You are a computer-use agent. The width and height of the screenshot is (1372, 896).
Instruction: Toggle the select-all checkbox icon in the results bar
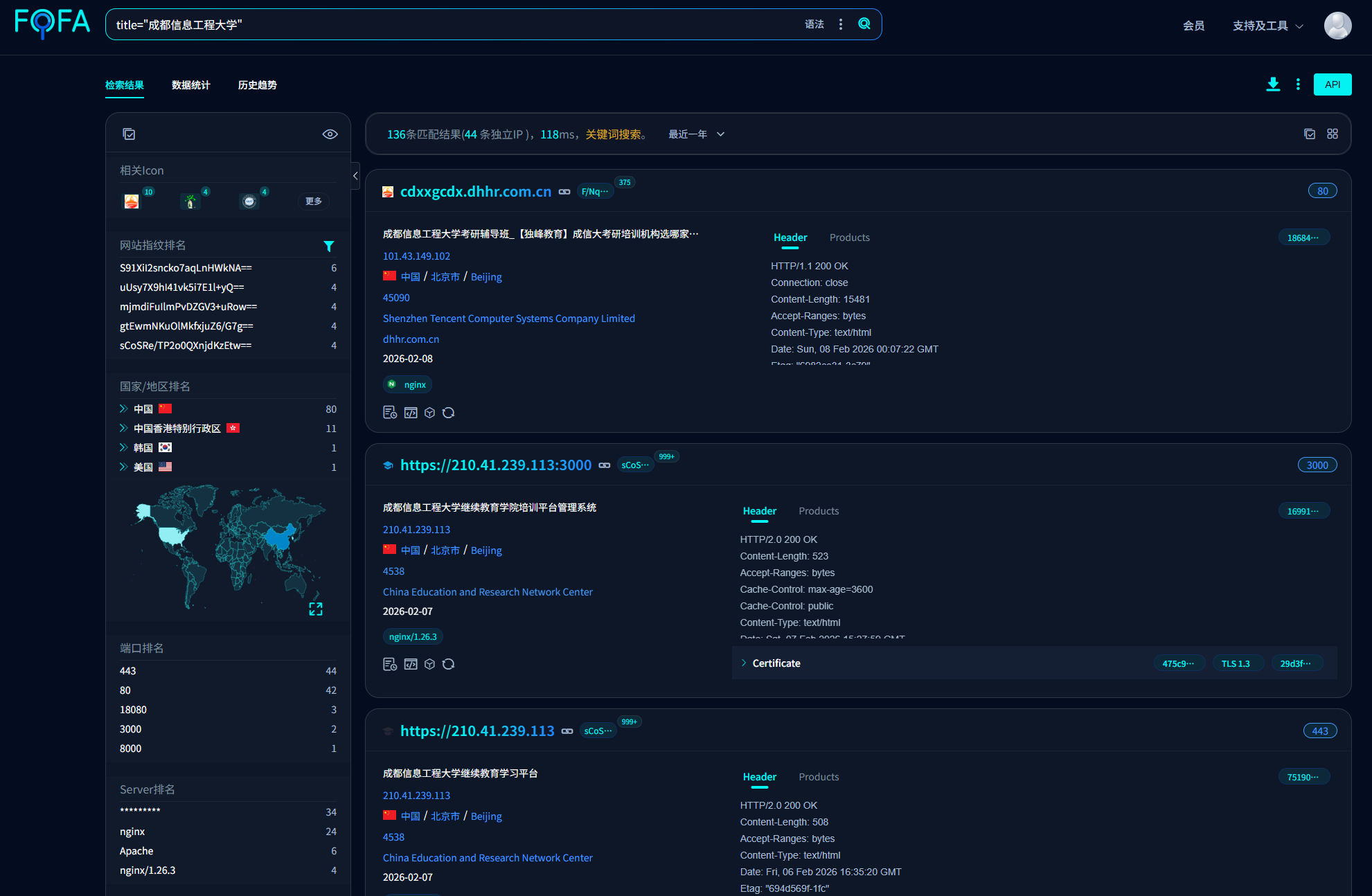point(1310,134)
